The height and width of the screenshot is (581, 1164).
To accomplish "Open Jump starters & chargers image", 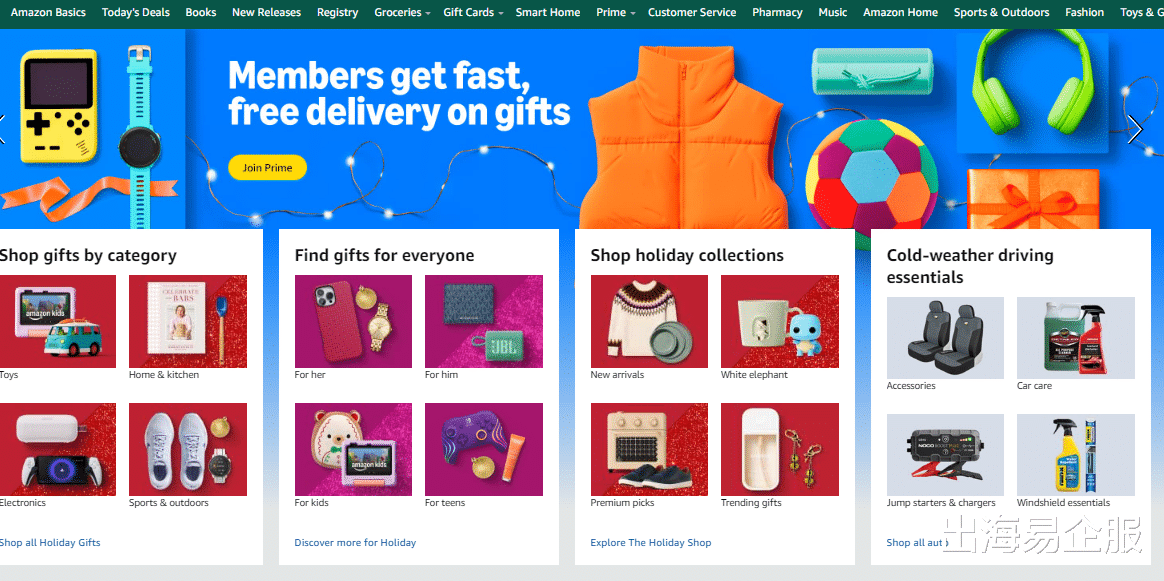I will point(945,455).
